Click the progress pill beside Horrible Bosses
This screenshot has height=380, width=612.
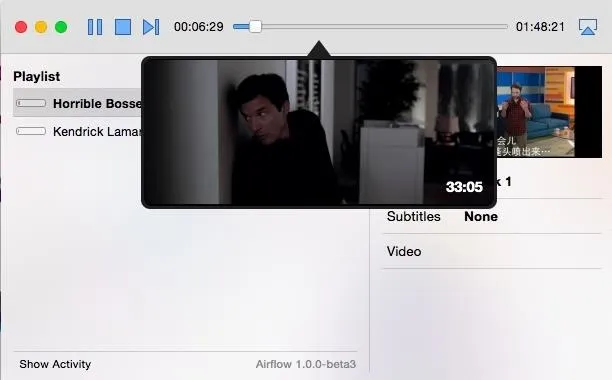pos(31,103)
